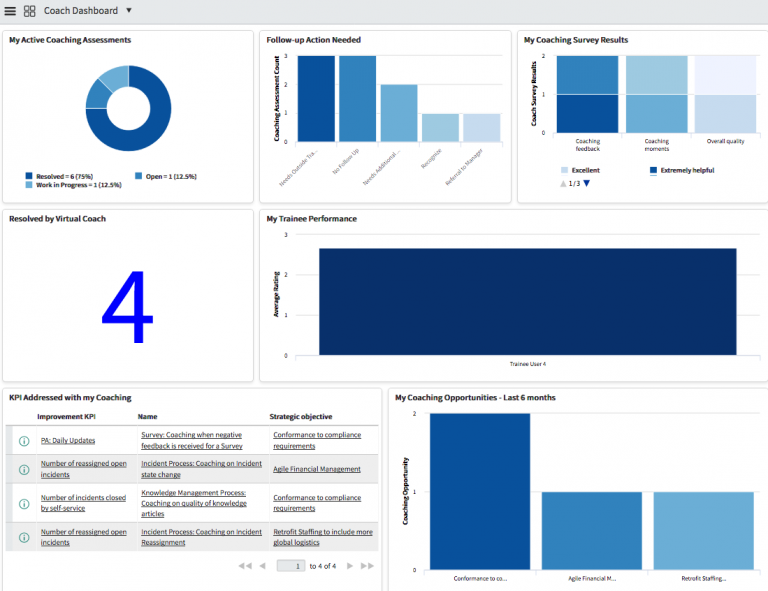Image resolution: width=768 pixels, height=591 pixels.
Task: Show next legend page in survey results
Action: click(x=587, y=183)
